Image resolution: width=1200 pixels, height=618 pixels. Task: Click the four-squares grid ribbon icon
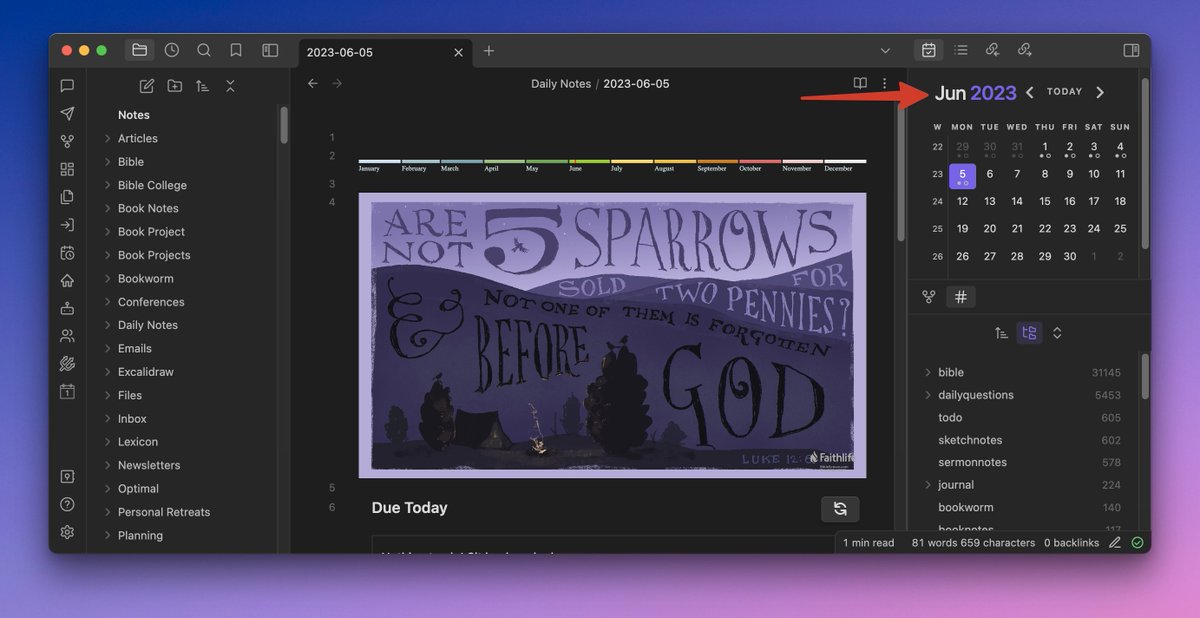(67, 169)
